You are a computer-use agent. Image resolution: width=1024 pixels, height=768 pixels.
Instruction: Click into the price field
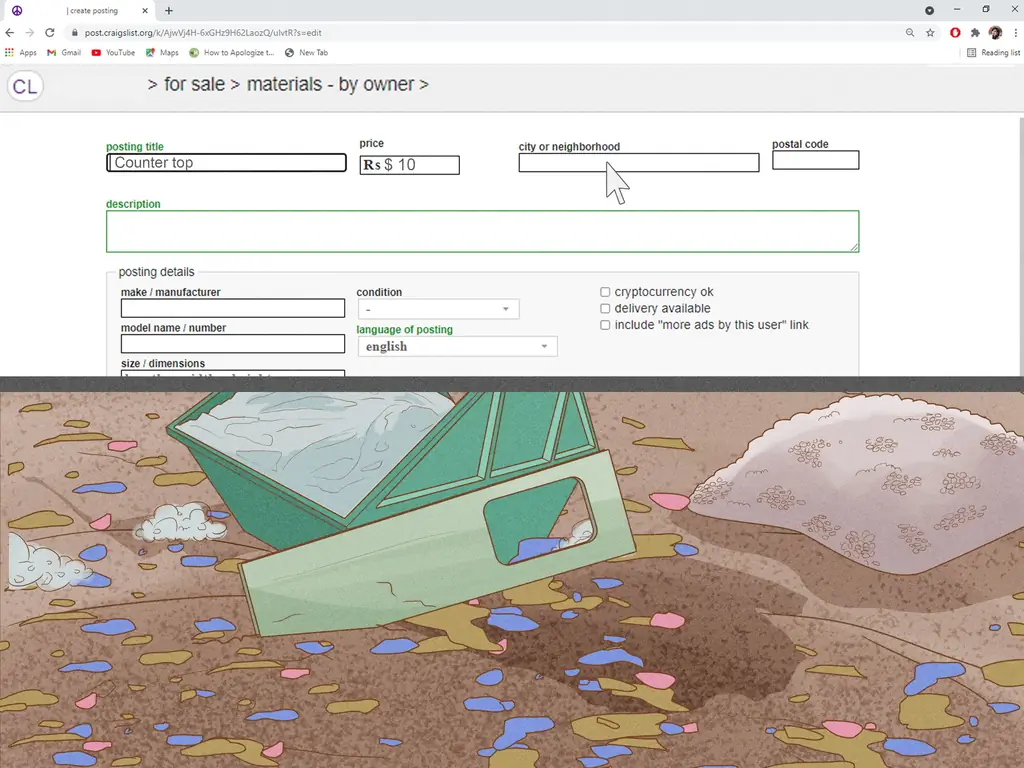pos(409,165)
